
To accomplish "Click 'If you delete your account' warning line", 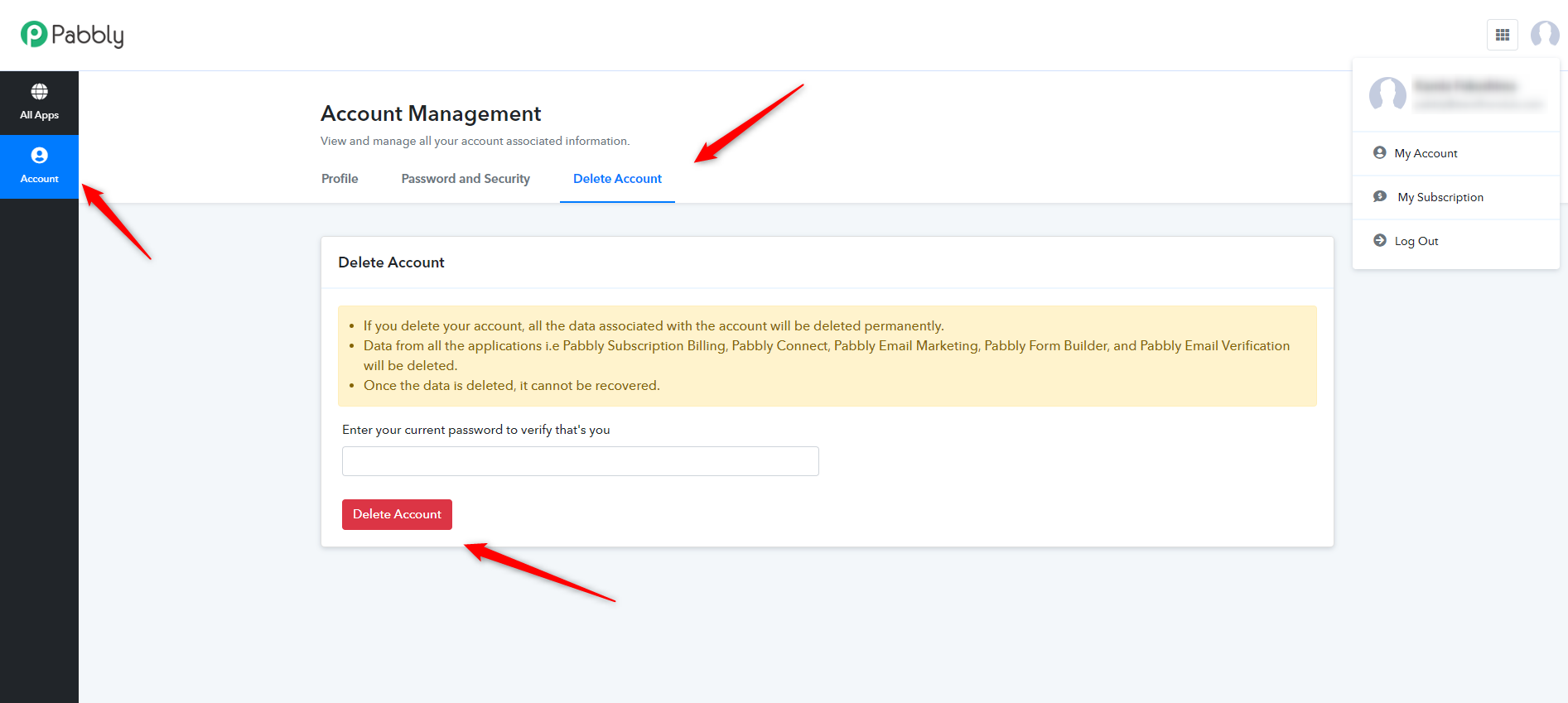I will [x=654, y=326].
